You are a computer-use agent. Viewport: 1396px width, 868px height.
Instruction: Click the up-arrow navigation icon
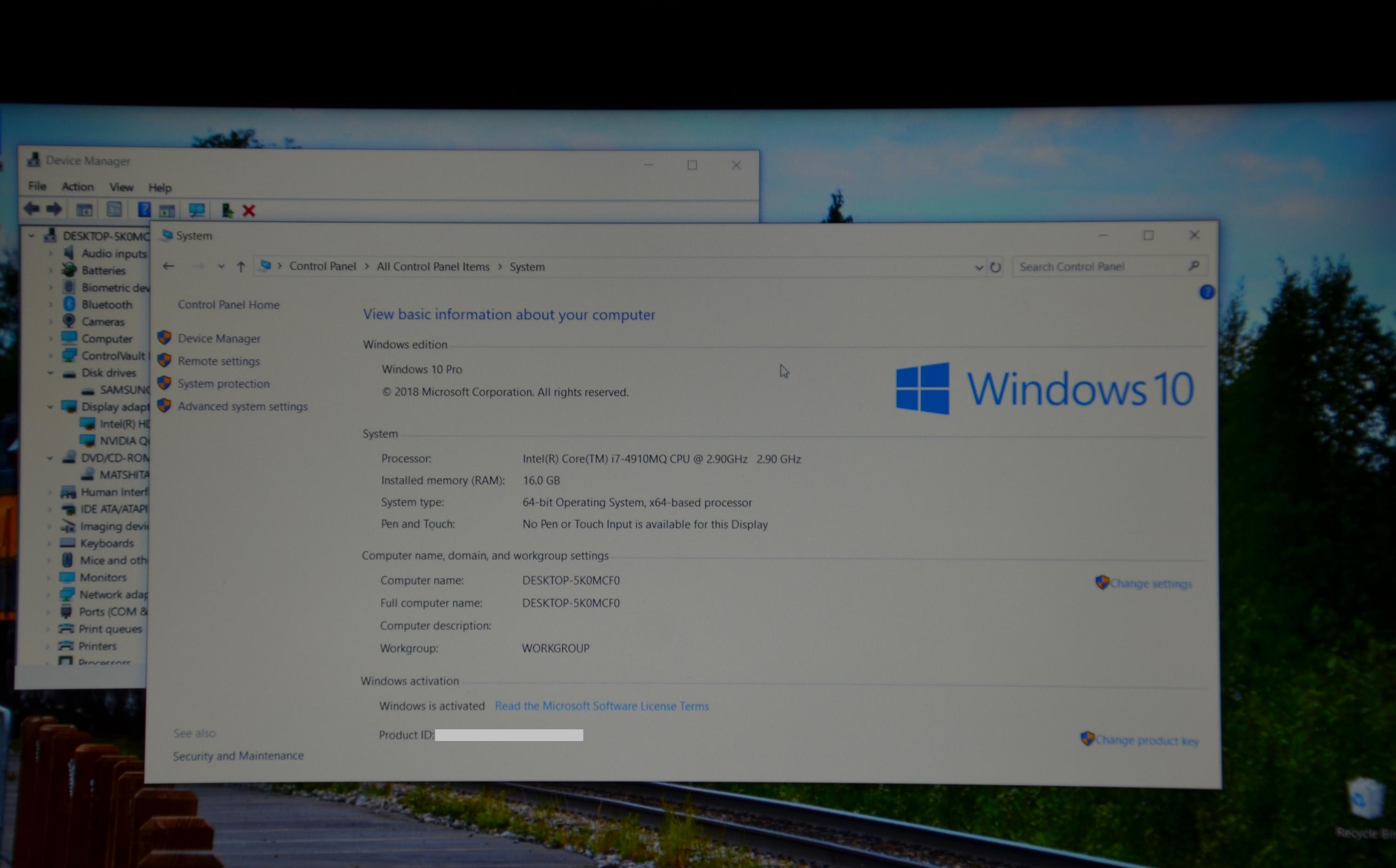click(241, 267)
